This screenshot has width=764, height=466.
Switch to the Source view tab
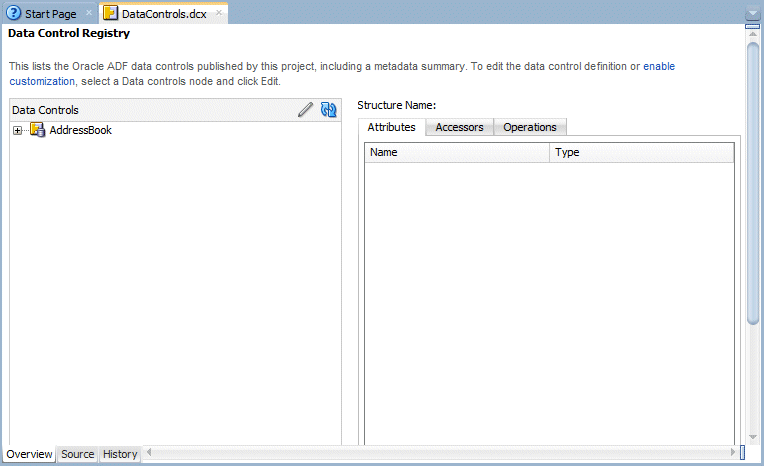[x=77, y=454]
